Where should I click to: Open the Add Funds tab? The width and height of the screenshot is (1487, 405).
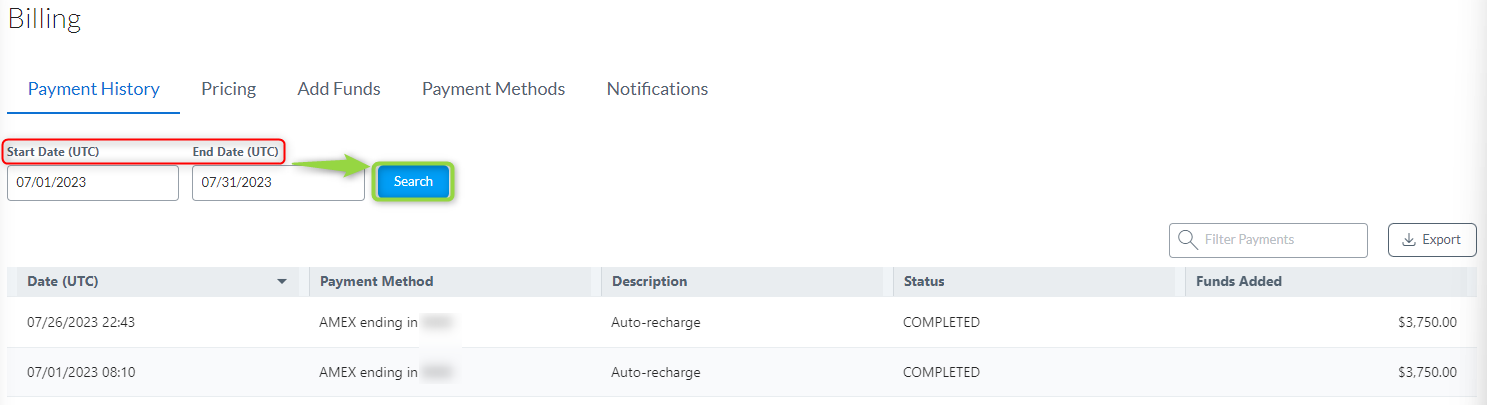pos(339,89)
